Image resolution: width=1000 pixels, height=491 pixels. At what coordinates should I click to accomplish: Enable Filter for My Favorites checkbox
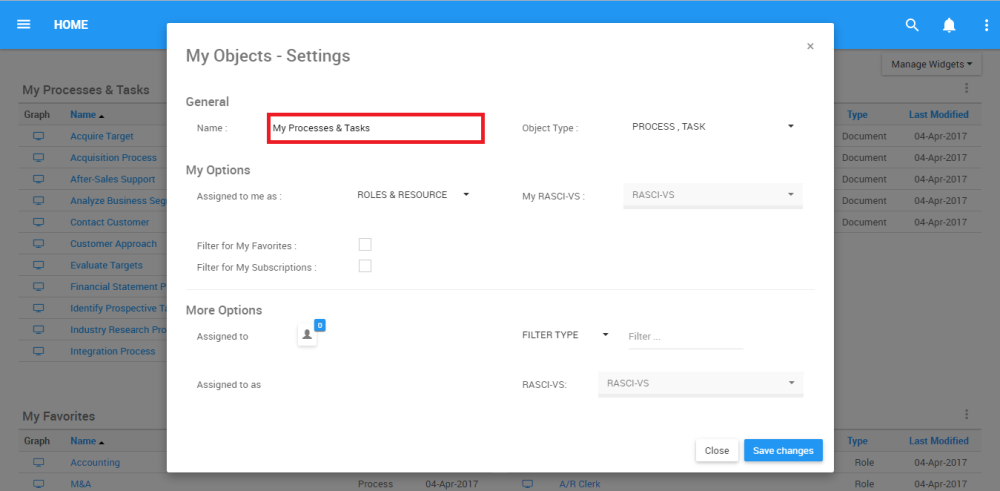tap(365, 245)
